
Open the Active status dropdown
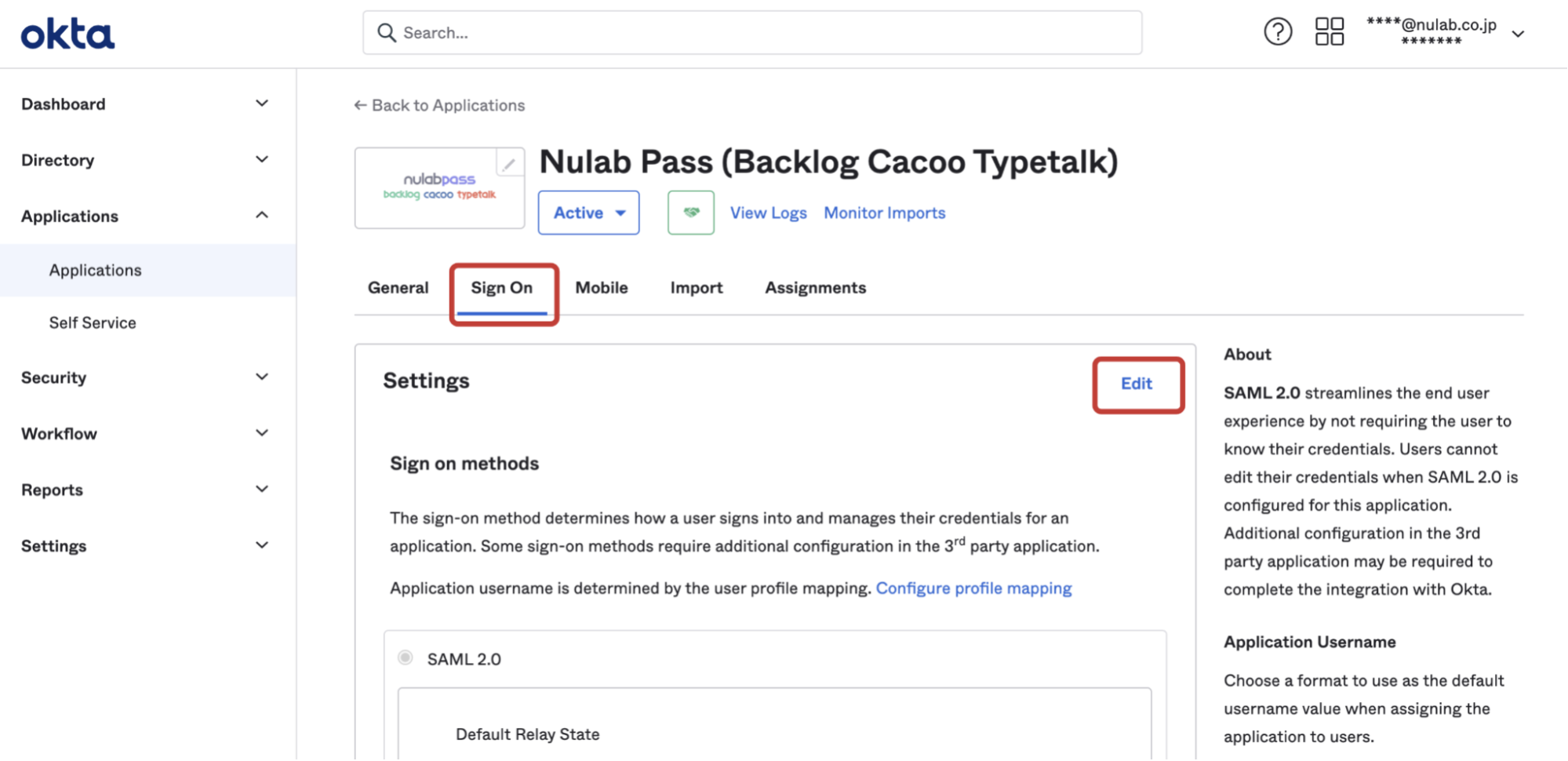588,213
